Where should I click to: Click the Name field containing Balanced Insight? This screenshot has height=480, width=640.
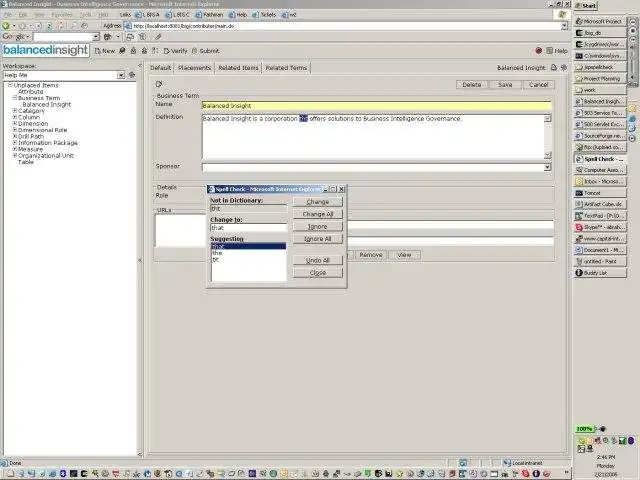376,106
